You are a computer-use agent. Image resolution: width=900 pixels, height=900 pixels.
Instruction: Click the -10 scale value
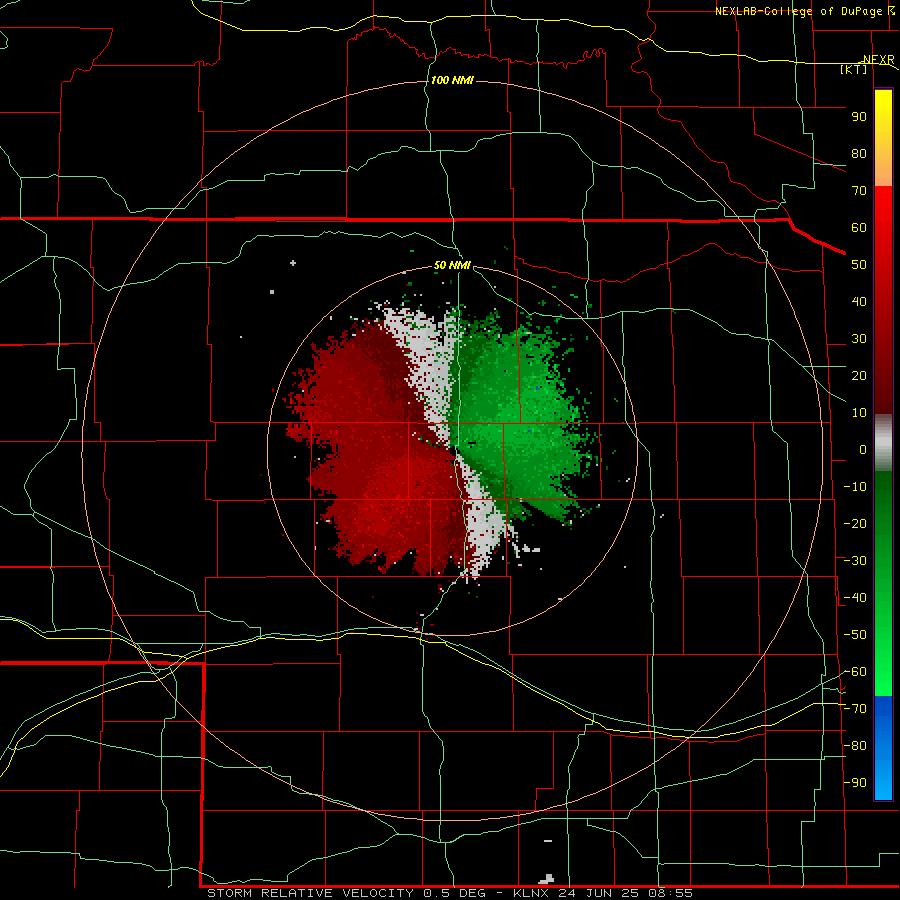pyautogui.click(x=855, y=487)
